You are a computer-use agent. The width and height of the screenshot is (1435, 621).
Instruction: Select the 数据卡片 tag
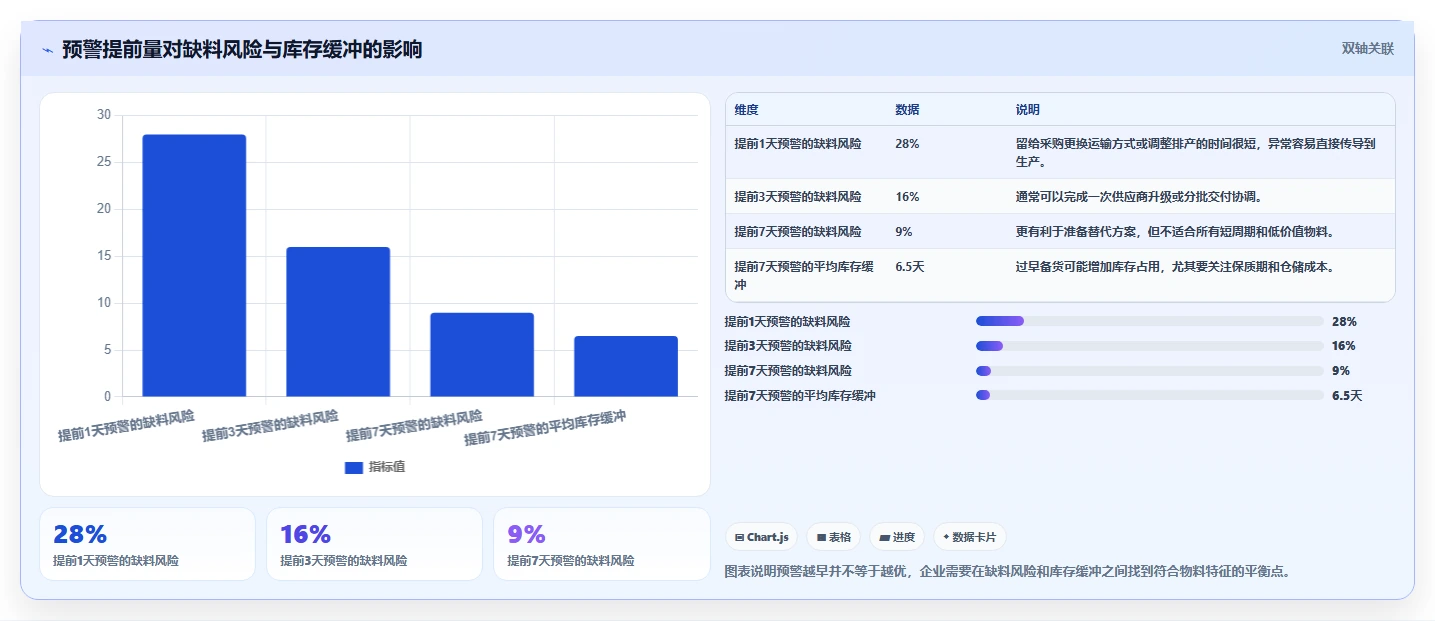click(x=970, y=537)
